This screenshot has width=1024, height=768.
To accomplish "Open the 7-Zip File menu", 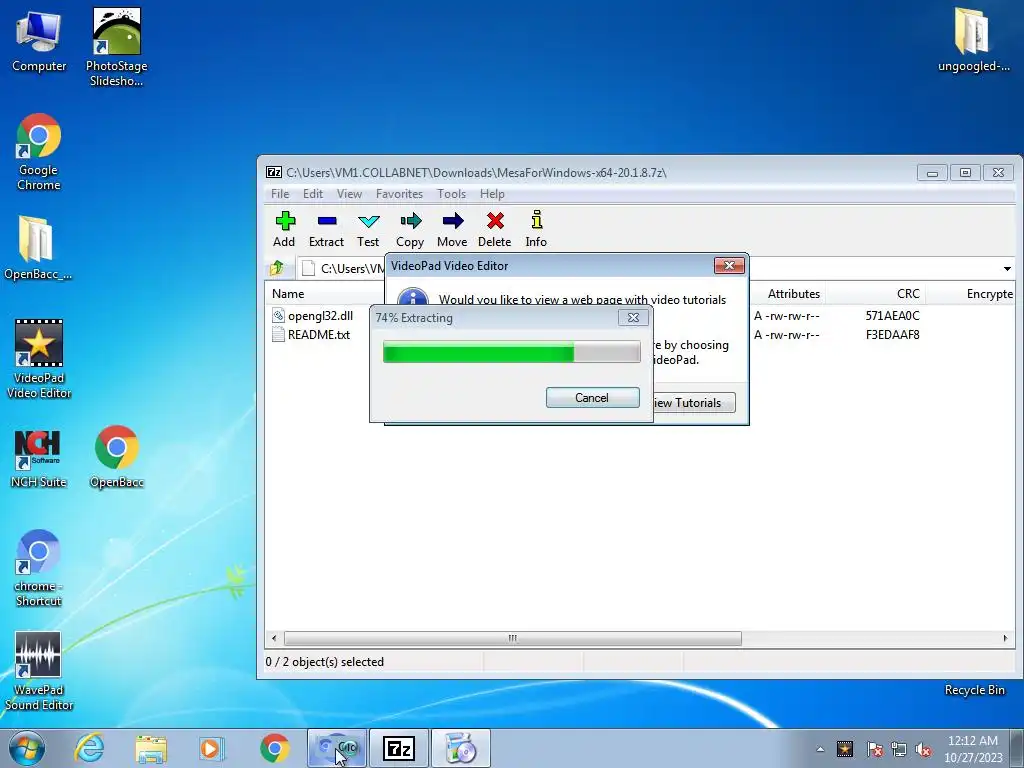I will [280, 194].
